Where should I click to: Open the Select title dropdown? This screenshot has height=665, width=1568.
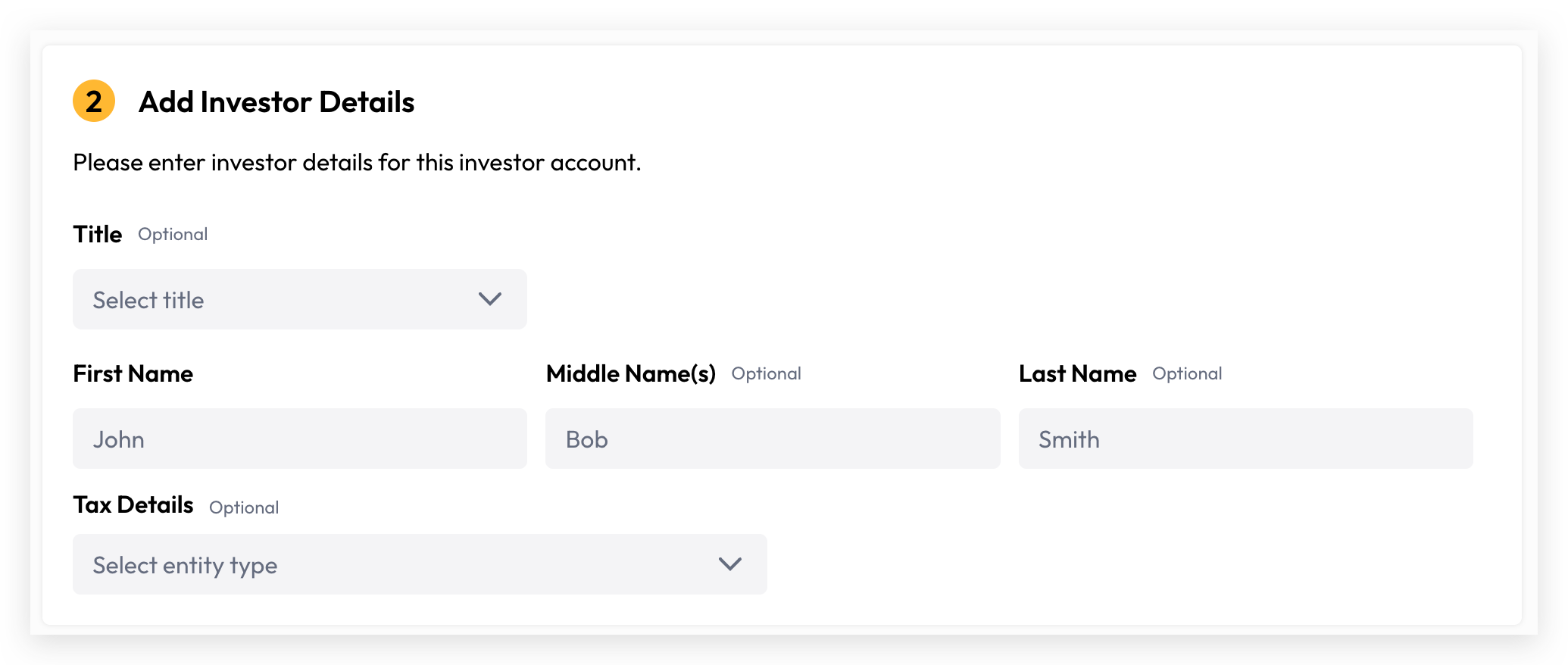pos(300,299)
